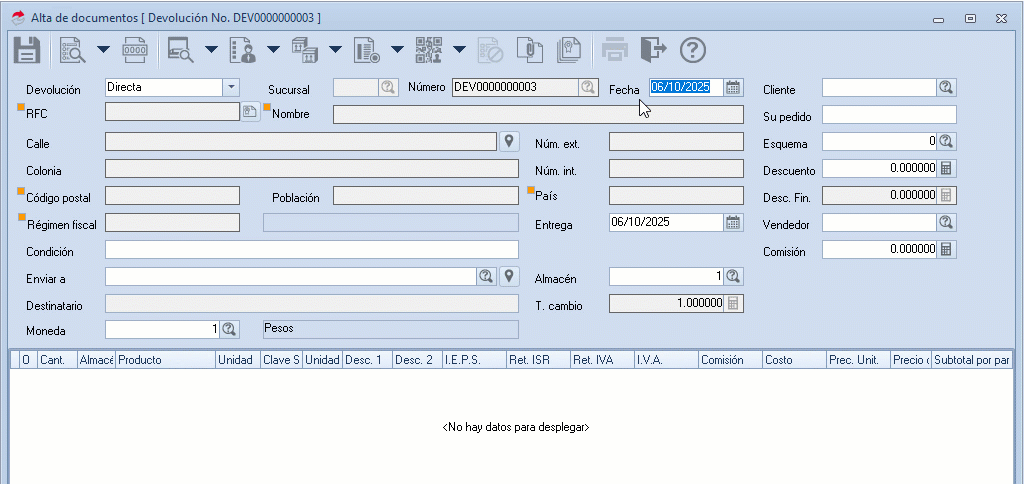Click the map pin next to Calle
Image resolution: width=1024 pixels, height=484 pixels.
(508, 141)
